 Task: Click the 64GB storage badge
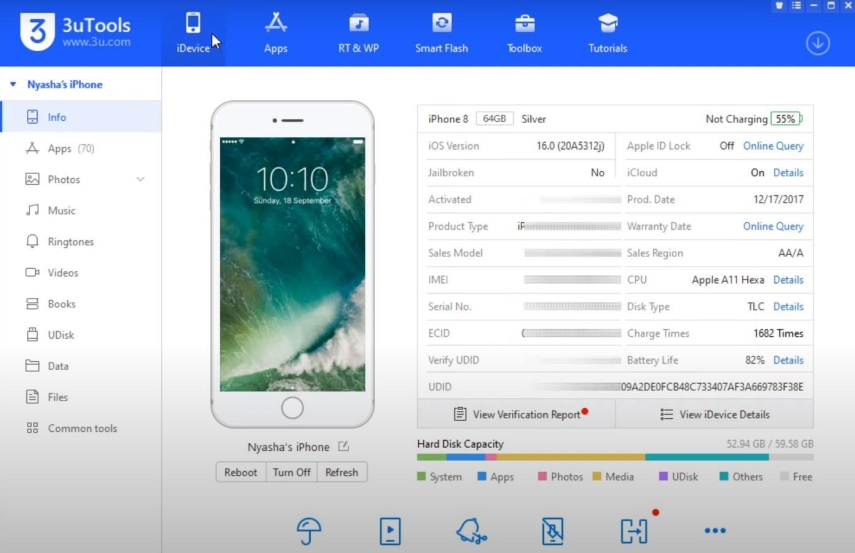pyautogui.click(x=494, y=118)
